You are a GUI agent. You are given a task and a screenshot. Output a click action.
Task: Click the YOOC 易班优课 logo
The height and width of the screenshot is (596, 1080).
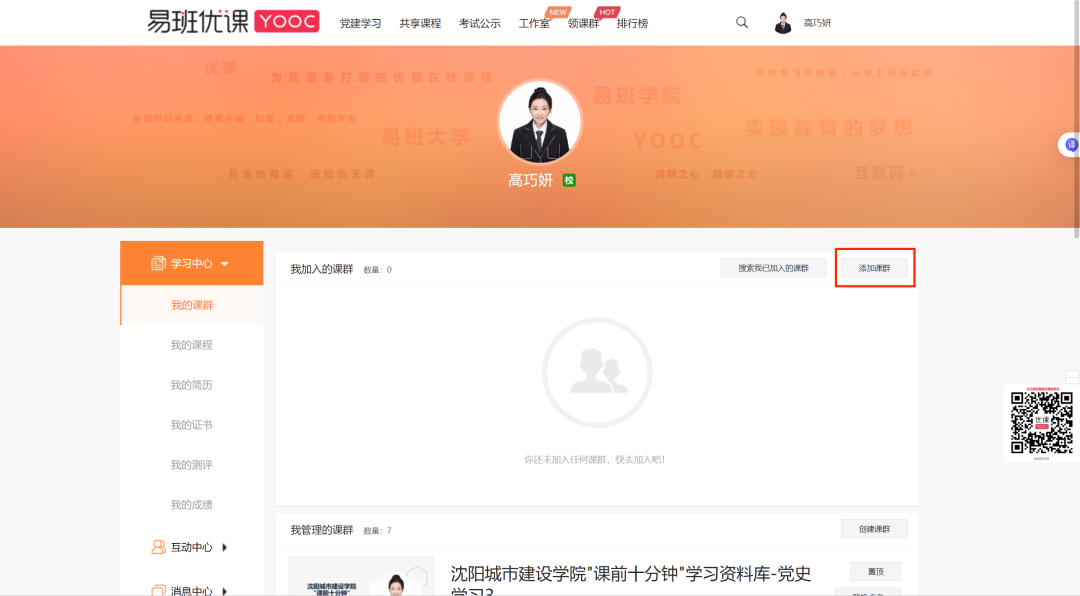(233, 21)
